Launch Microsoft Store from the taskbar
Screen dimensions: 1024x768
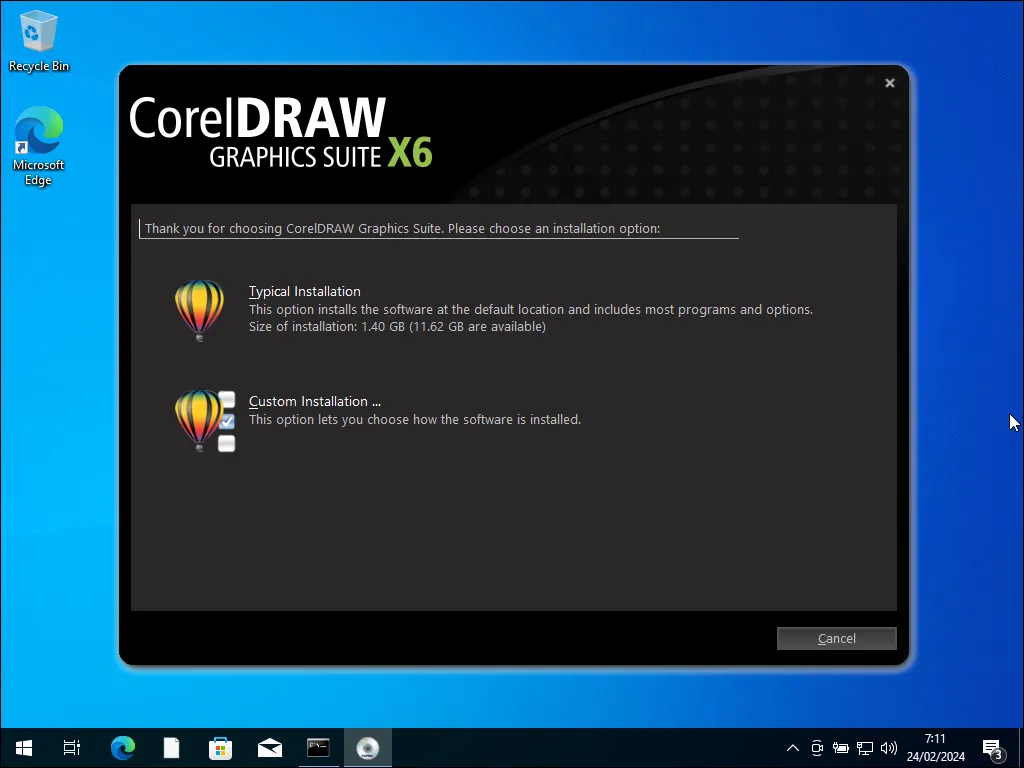pyautogui.click(x=220, y=747)
